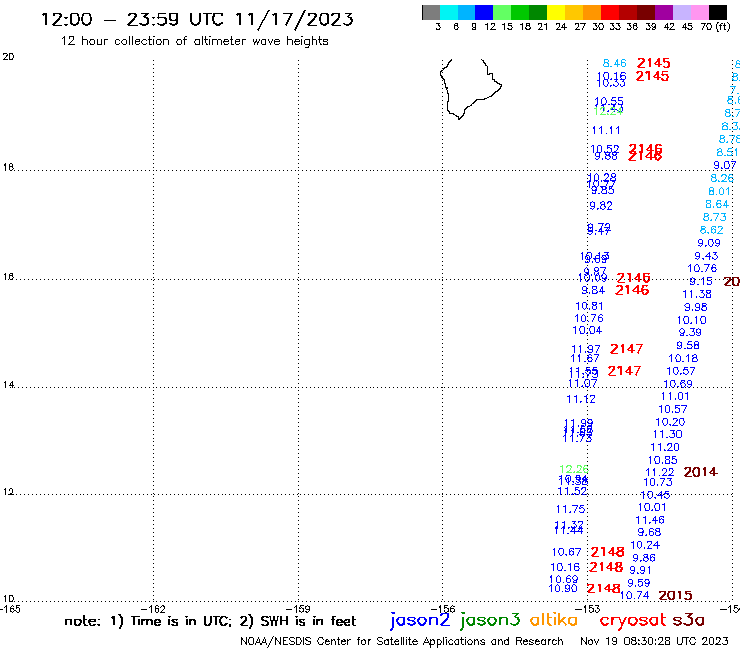740x650 pixels.
Task: Click the '10.04' wave height value
Action: pyautogui.click(x=587, y=330)
